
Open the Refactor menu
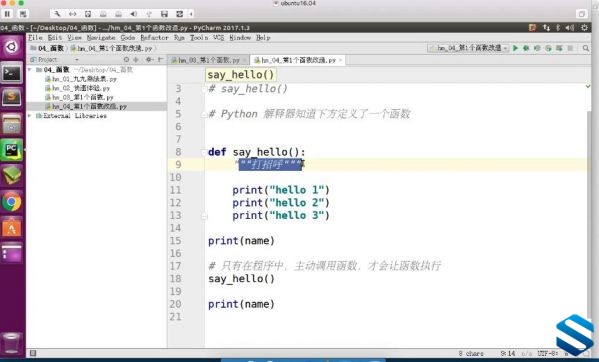point(154,37)
